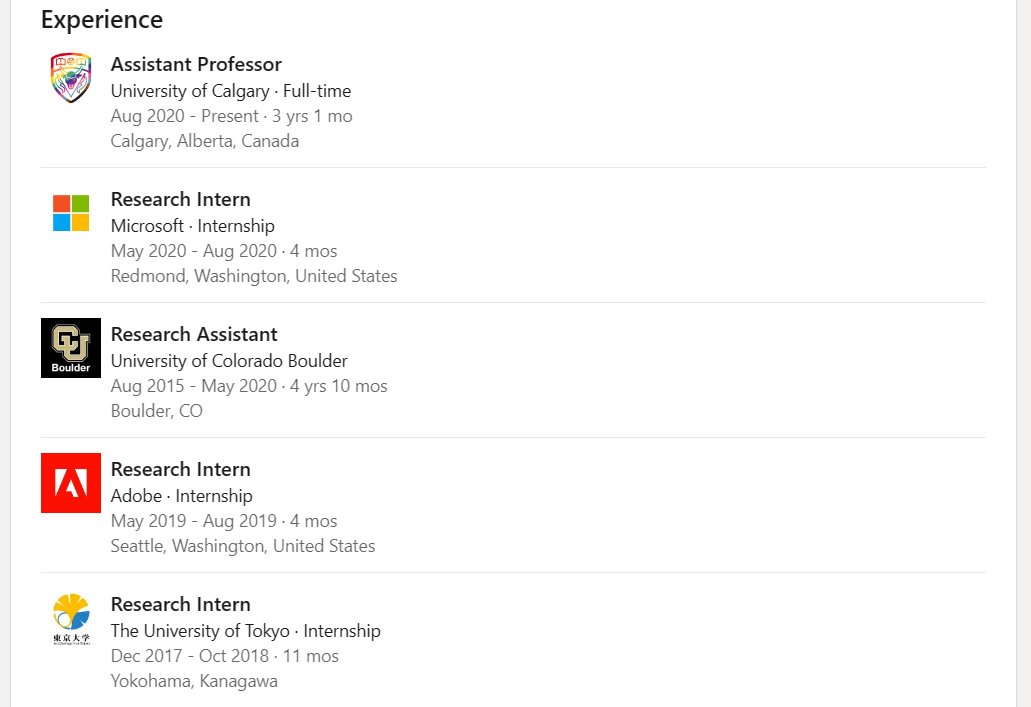Select the Microsoft · Internship company line

tap(192, 226)
